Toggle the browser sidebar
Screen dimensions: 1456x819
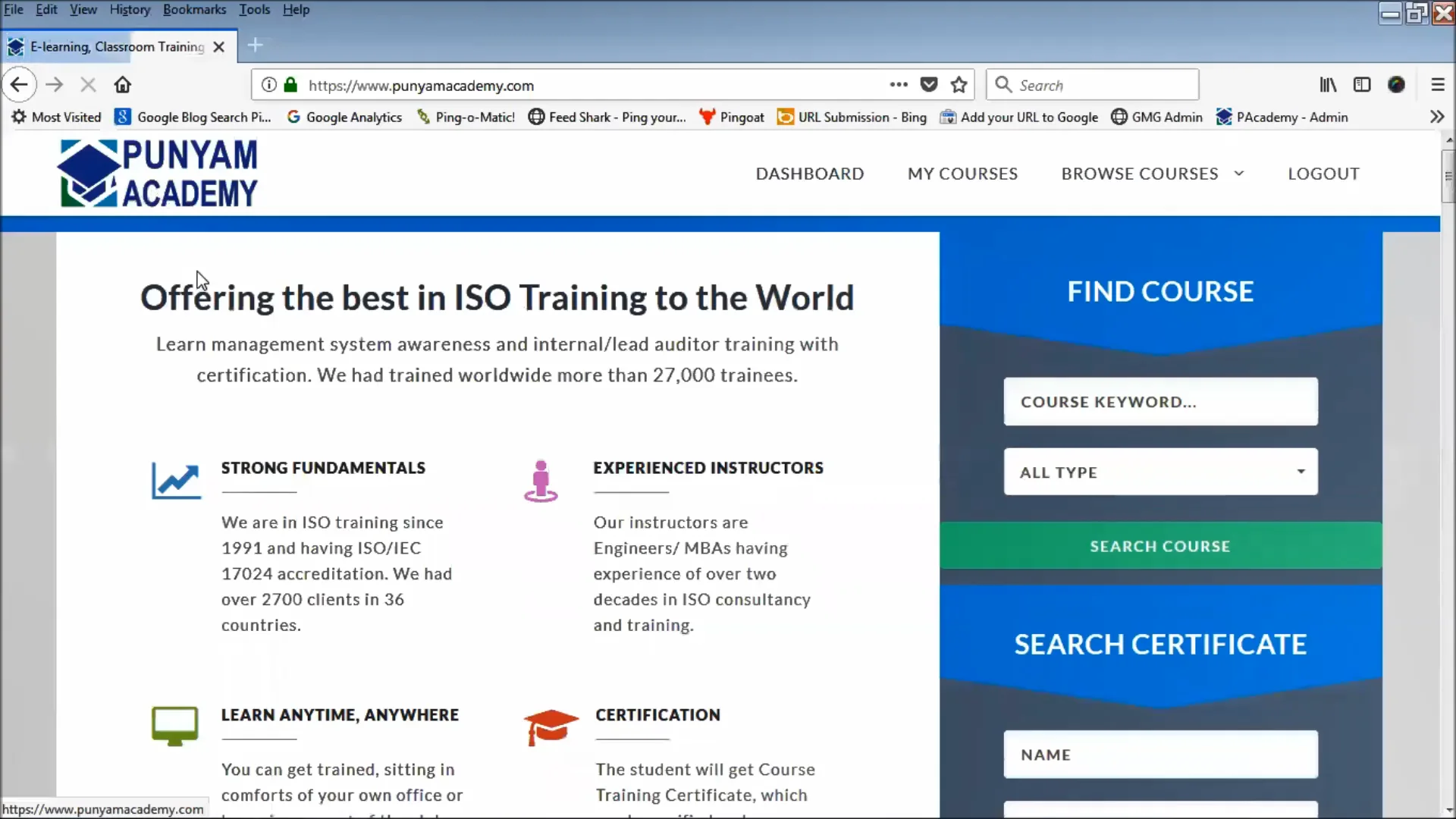[1362, 84]
